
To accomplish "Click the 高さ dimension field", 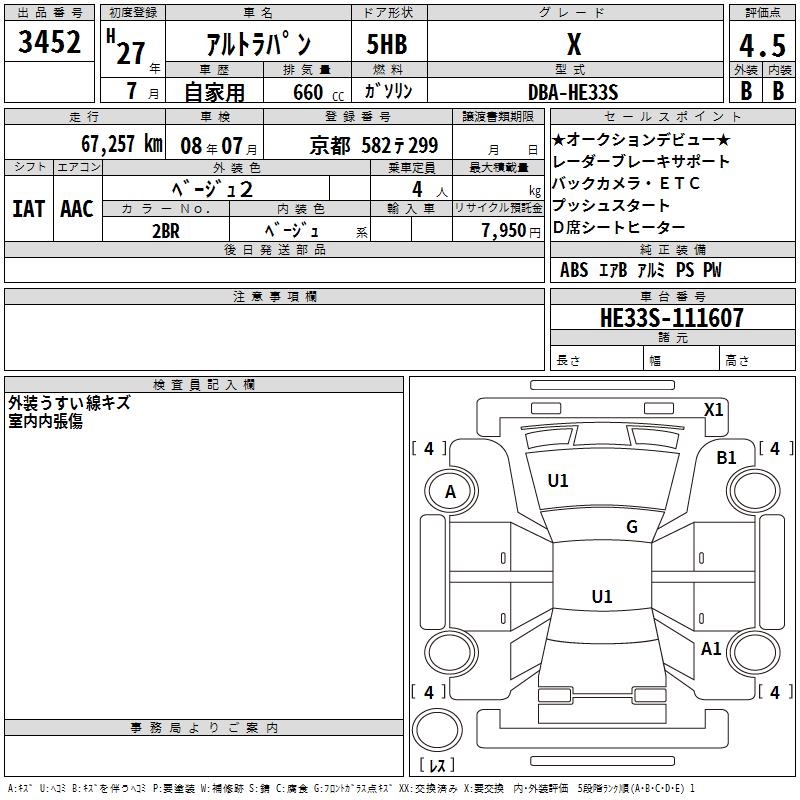I will click(757, 358).
